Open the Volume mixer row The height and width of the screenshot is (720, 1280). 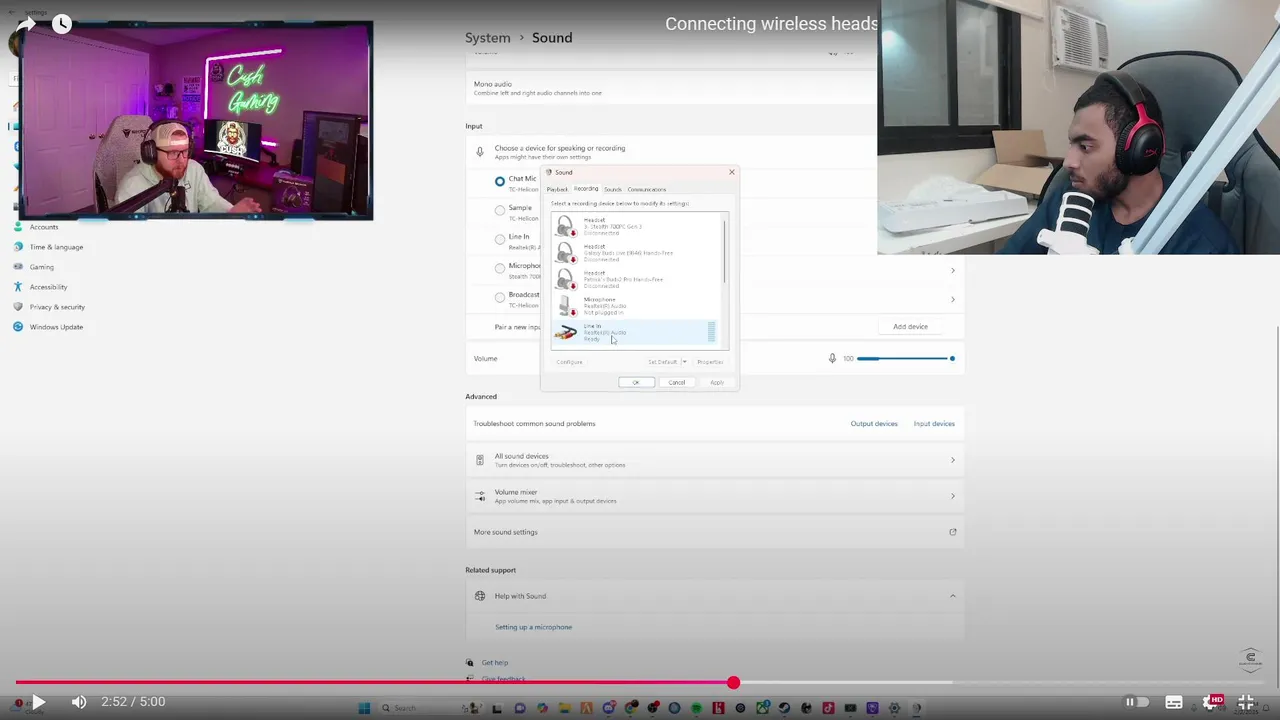pos(714,496)
